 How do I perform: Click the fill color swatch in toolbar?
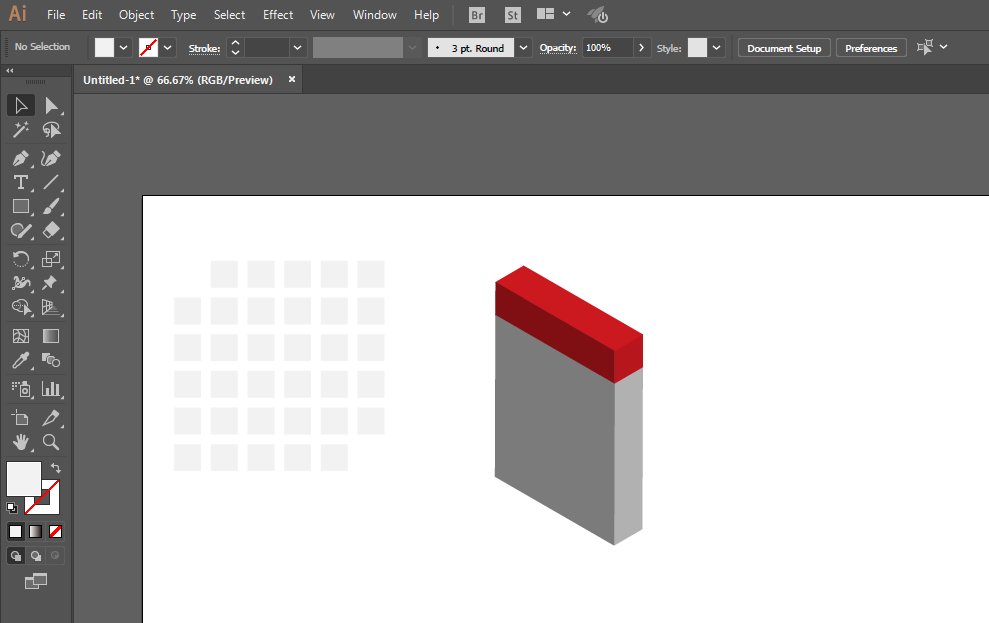click(24, 478)
